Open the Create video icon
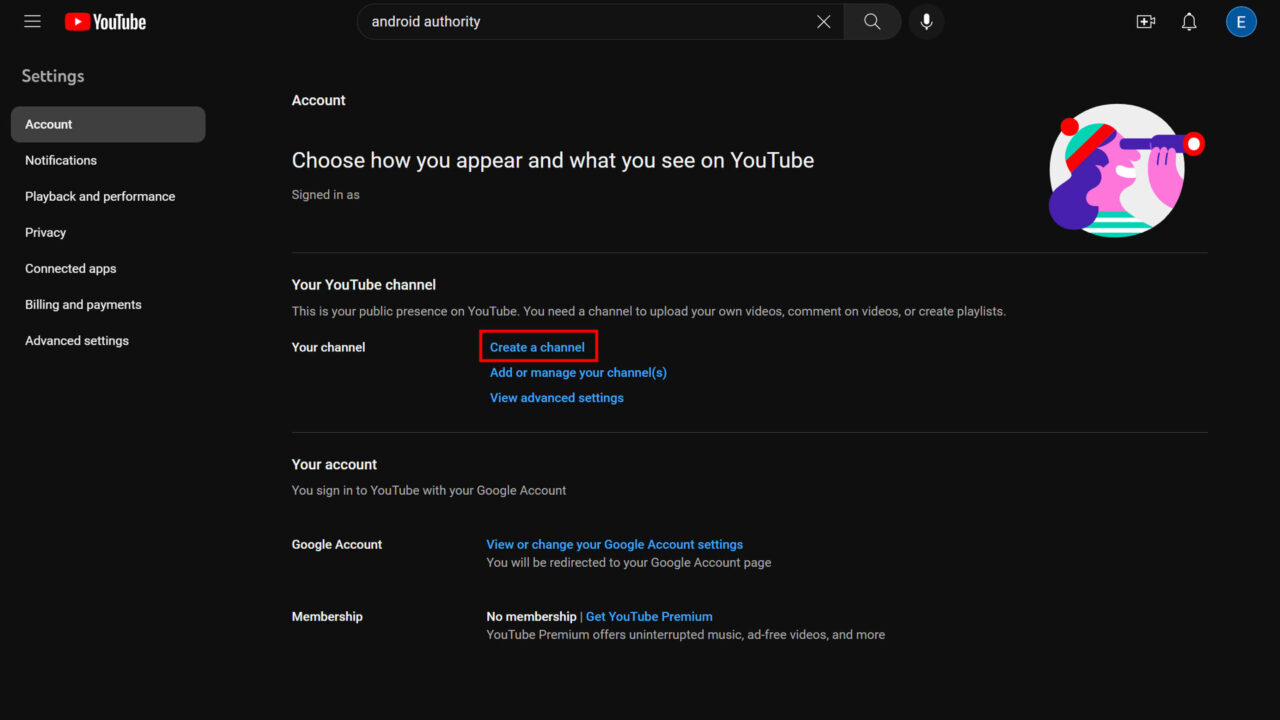The image size is (1280, 720). point(1146,22)
